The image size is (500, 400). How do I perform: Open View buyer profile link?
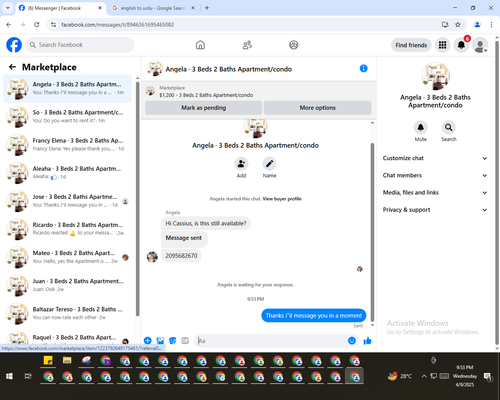(x=282, y=199)
